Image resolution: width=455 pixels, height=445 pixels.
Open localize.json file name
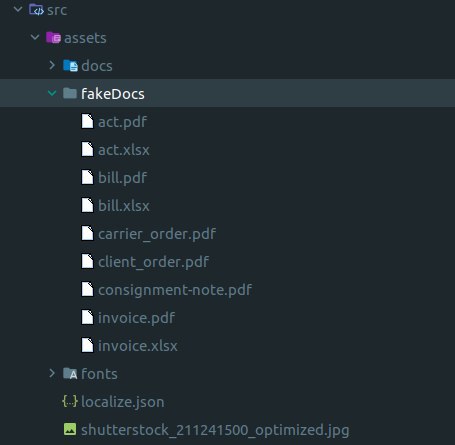pos(123,402)
